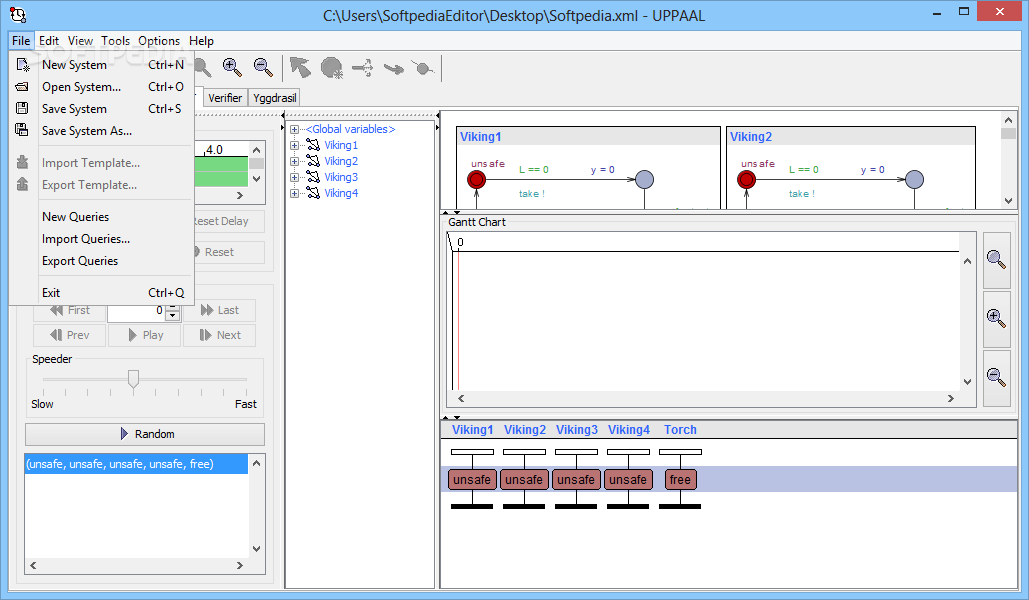Switch to the Verifier tab

coord(225,98)
